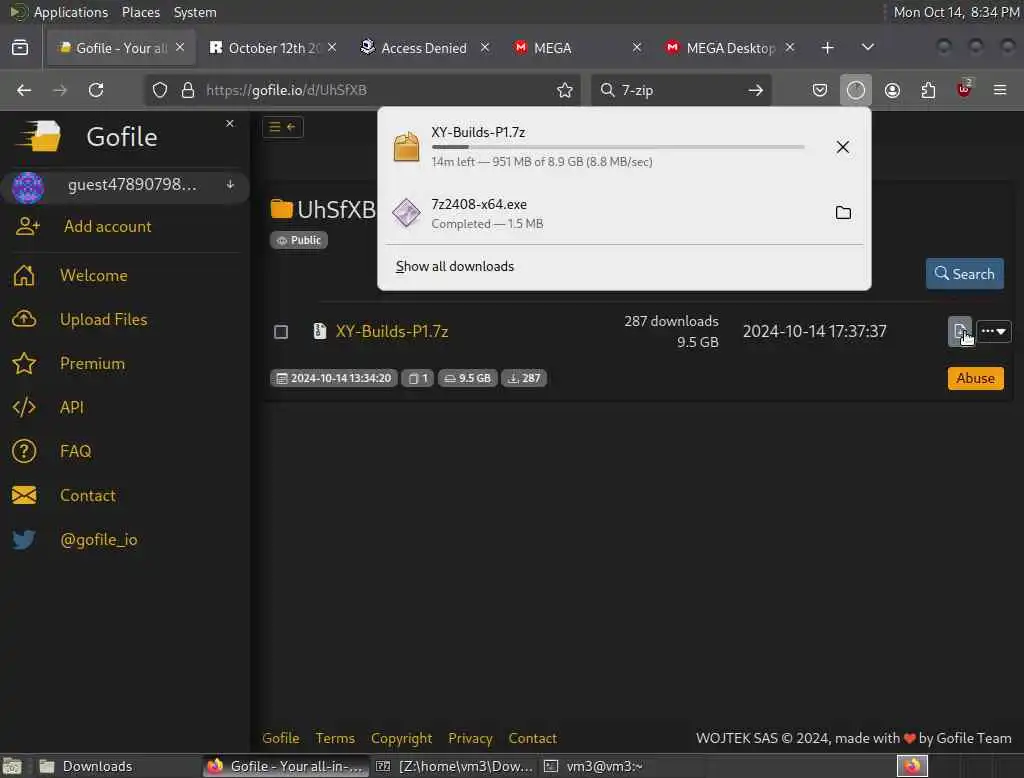Open the Privacy footer link
1024x778 pixels.
(x=470, y=738)
